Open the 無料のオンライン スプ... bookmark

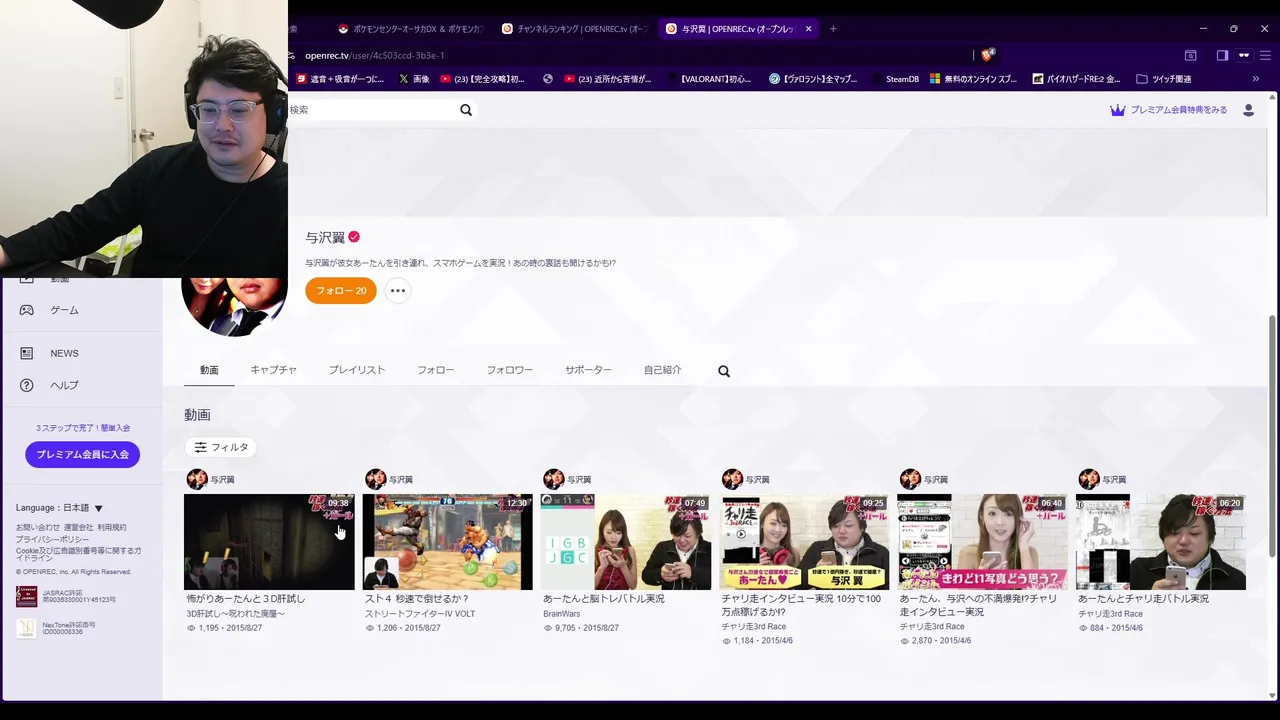tap(973, 79)
